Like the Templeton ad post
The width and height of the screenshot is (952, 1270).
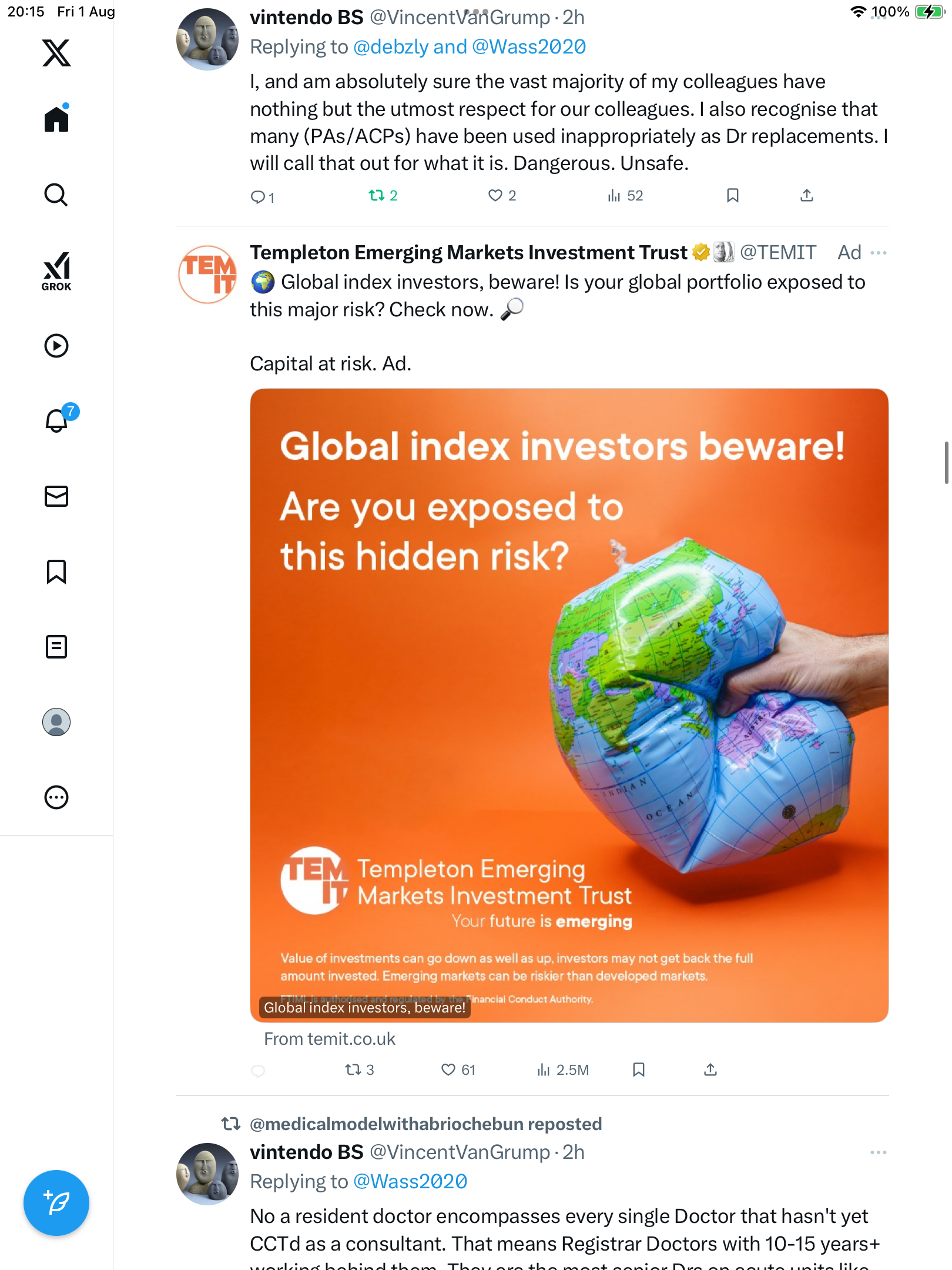tap(448, 1070)
